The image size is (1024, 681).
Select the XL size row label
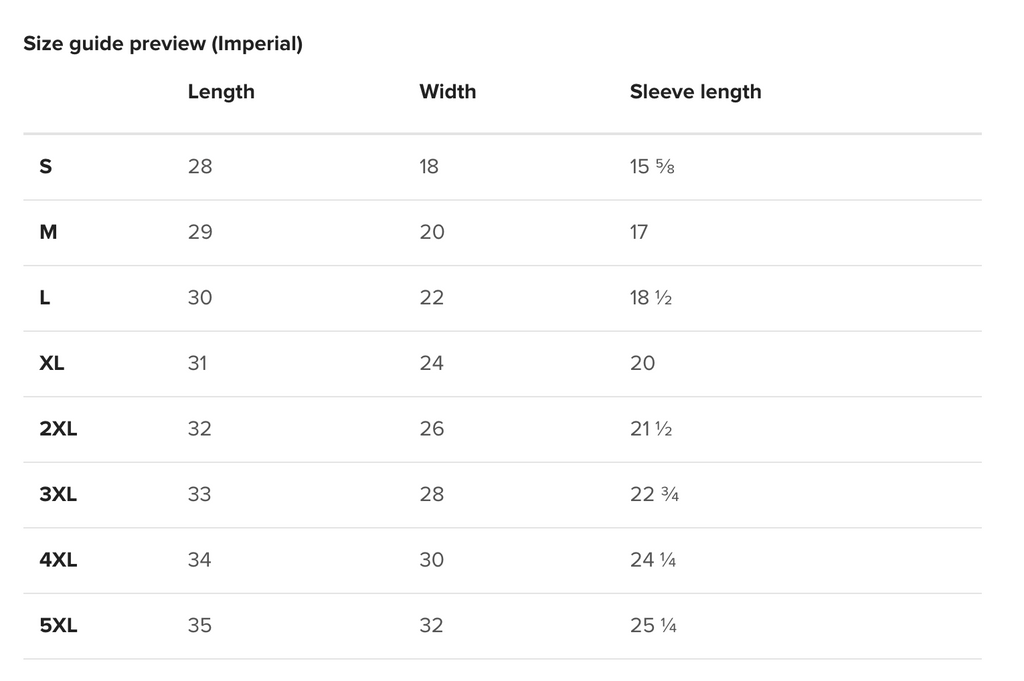52,364
